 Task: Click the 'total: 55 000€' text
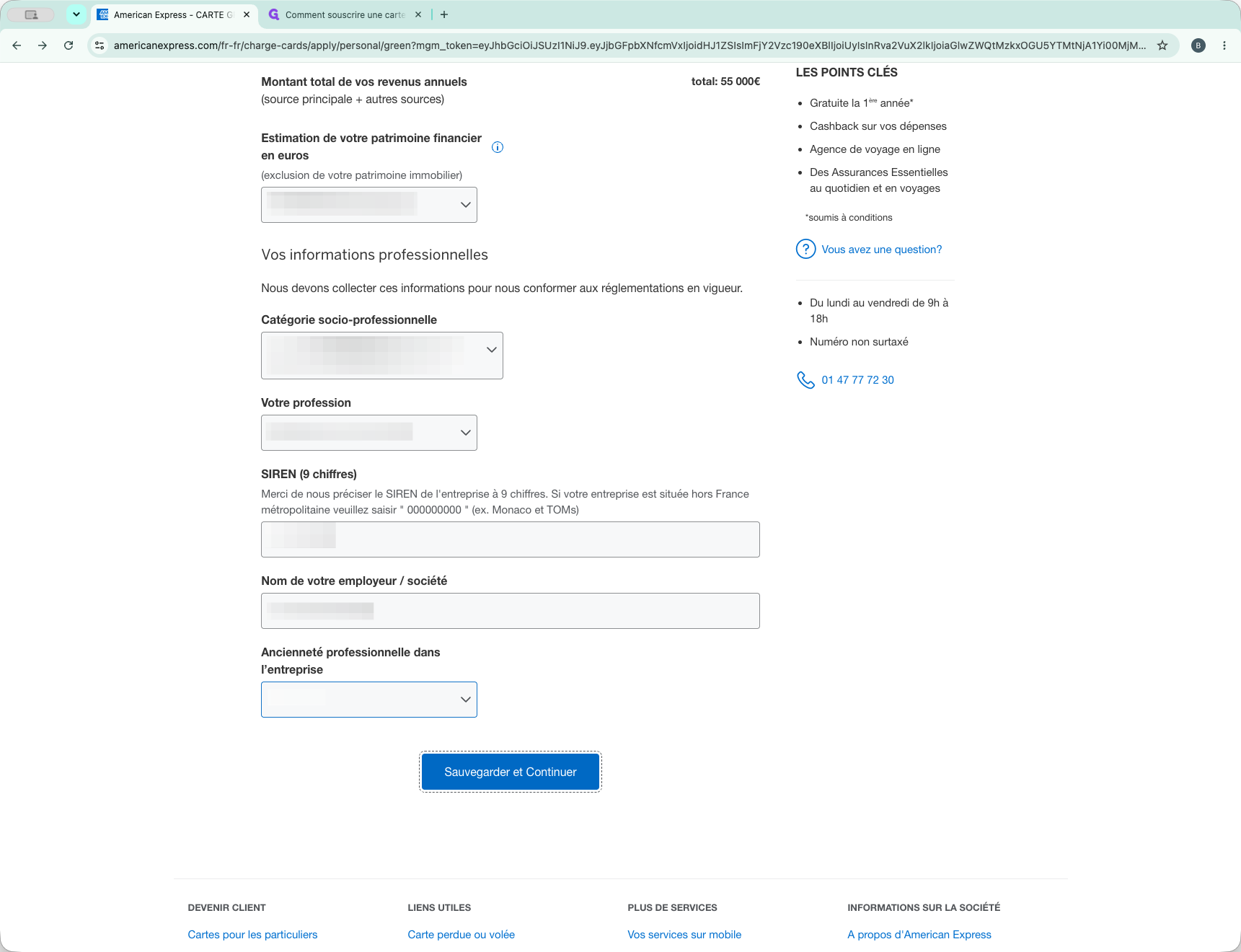[725, 81]
